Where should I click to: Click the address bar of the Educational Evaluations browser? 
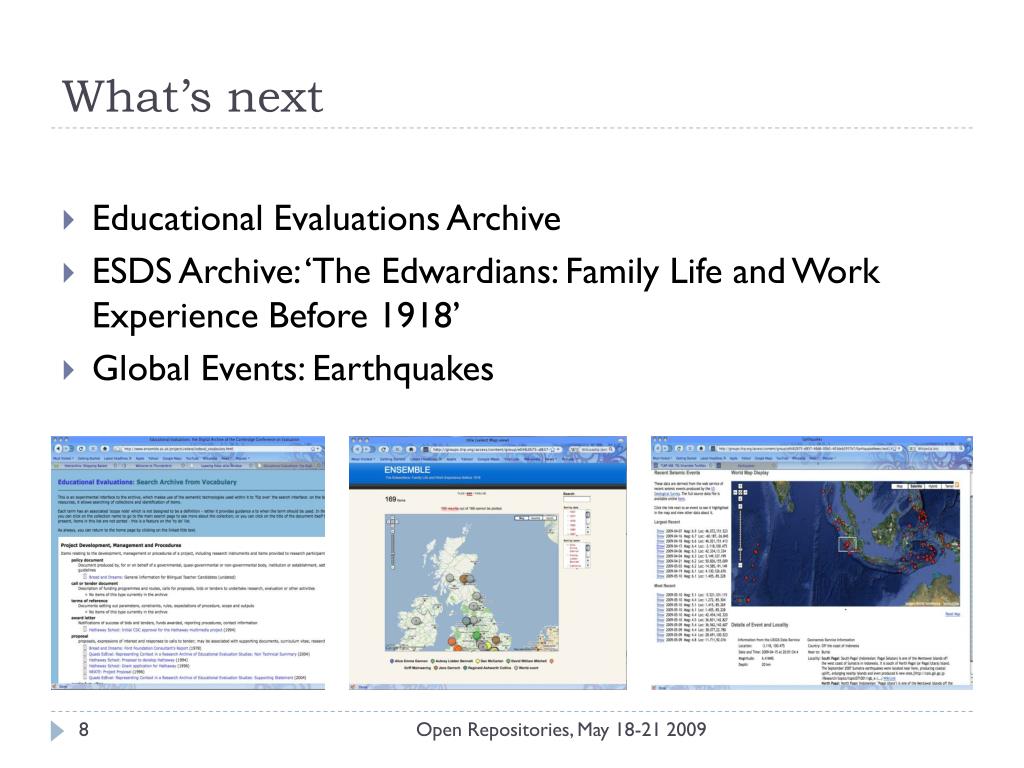pos(218,449)
